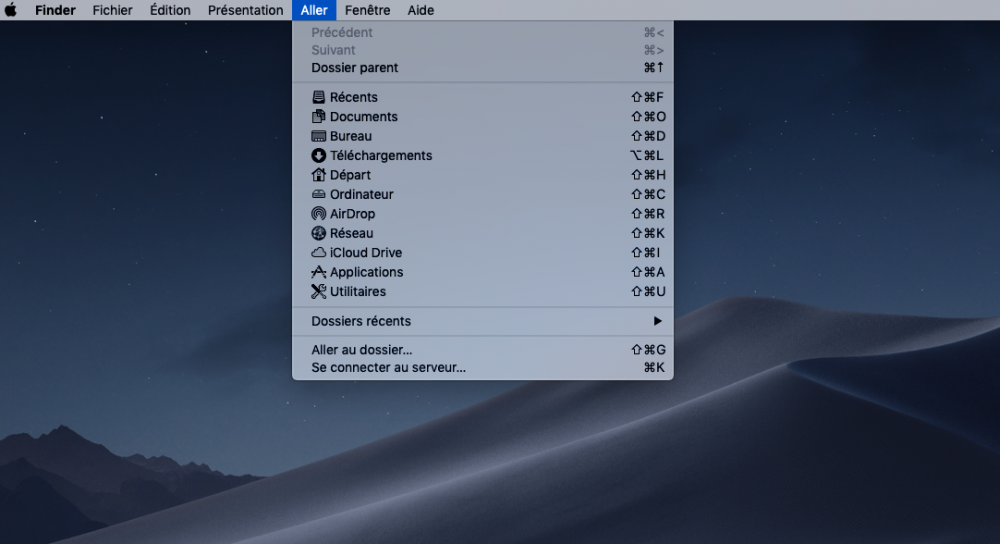Screen dimensions: 1000x544
Task: Choose the Ordinateur label
Action: tap(362, 195)
